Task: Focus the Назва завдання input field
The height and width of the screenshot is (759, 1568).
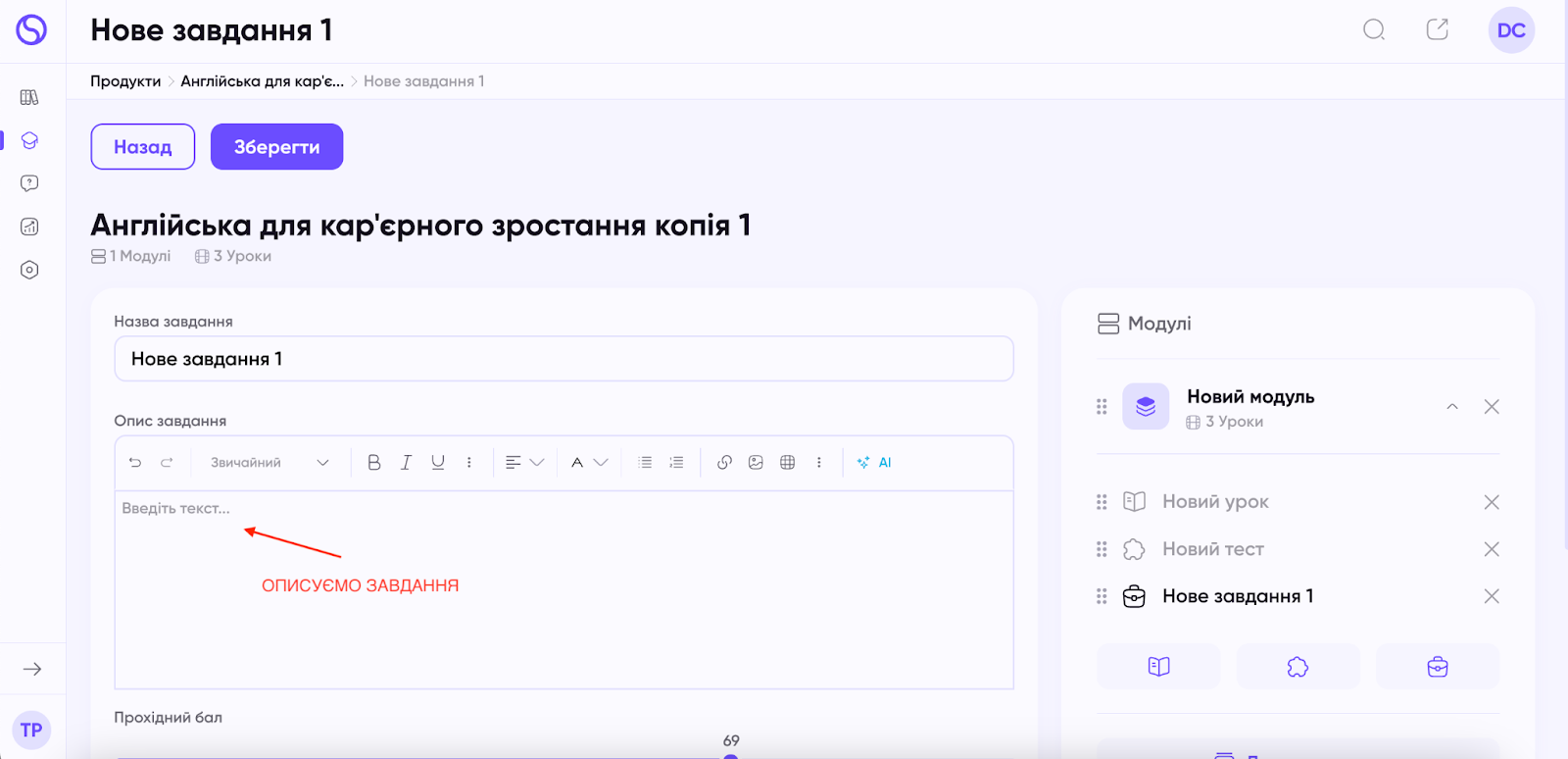Action: click(563, 359)
